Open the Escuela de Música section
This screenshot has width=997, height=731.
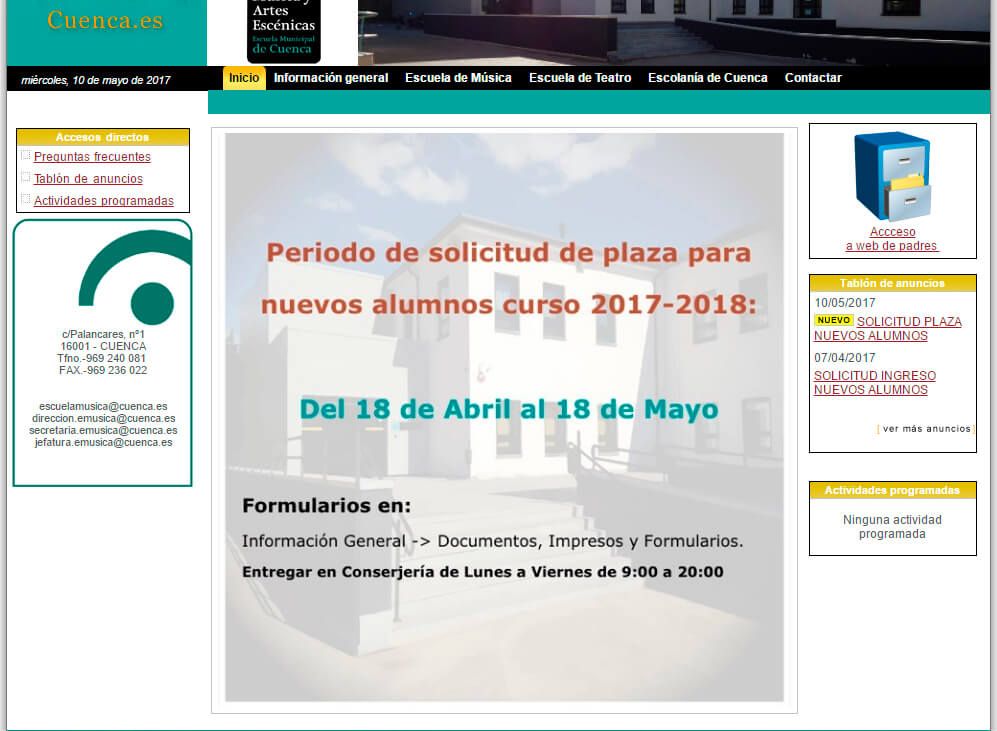pos(457,77)
